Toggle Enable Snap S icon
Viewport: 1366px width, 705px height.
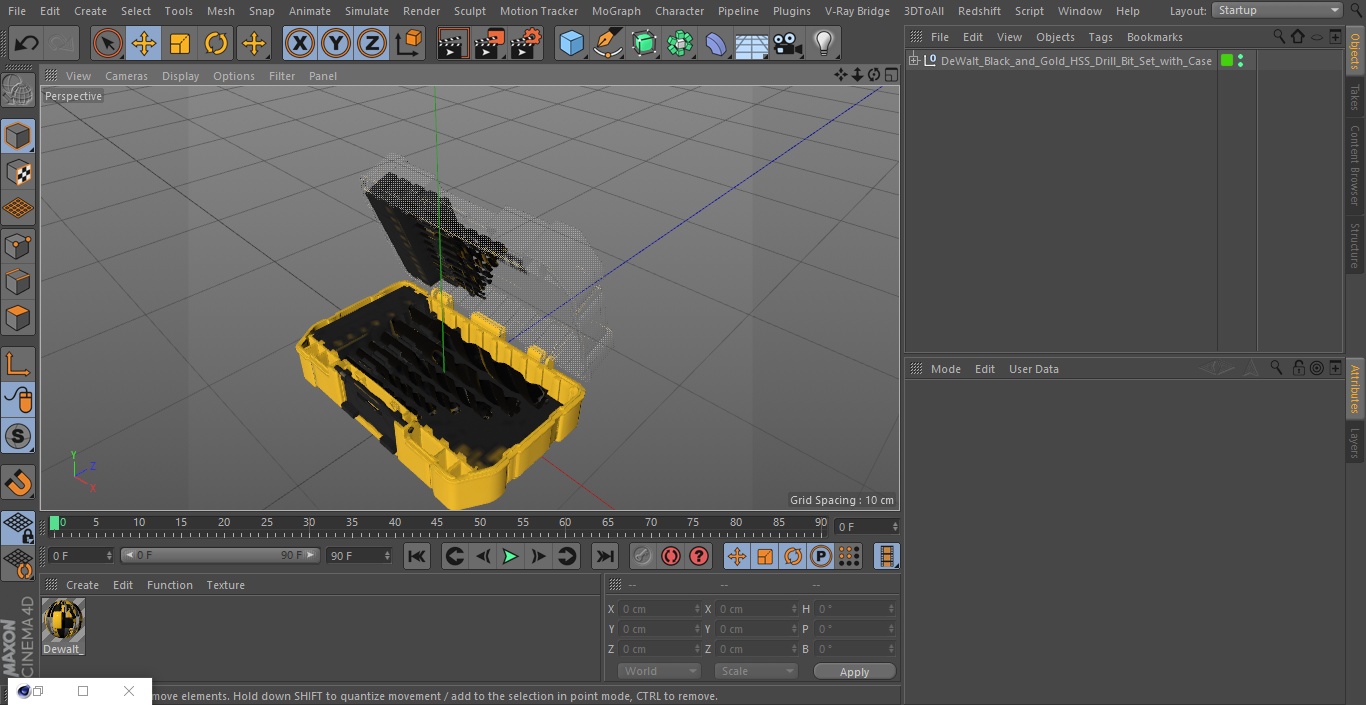18,436
